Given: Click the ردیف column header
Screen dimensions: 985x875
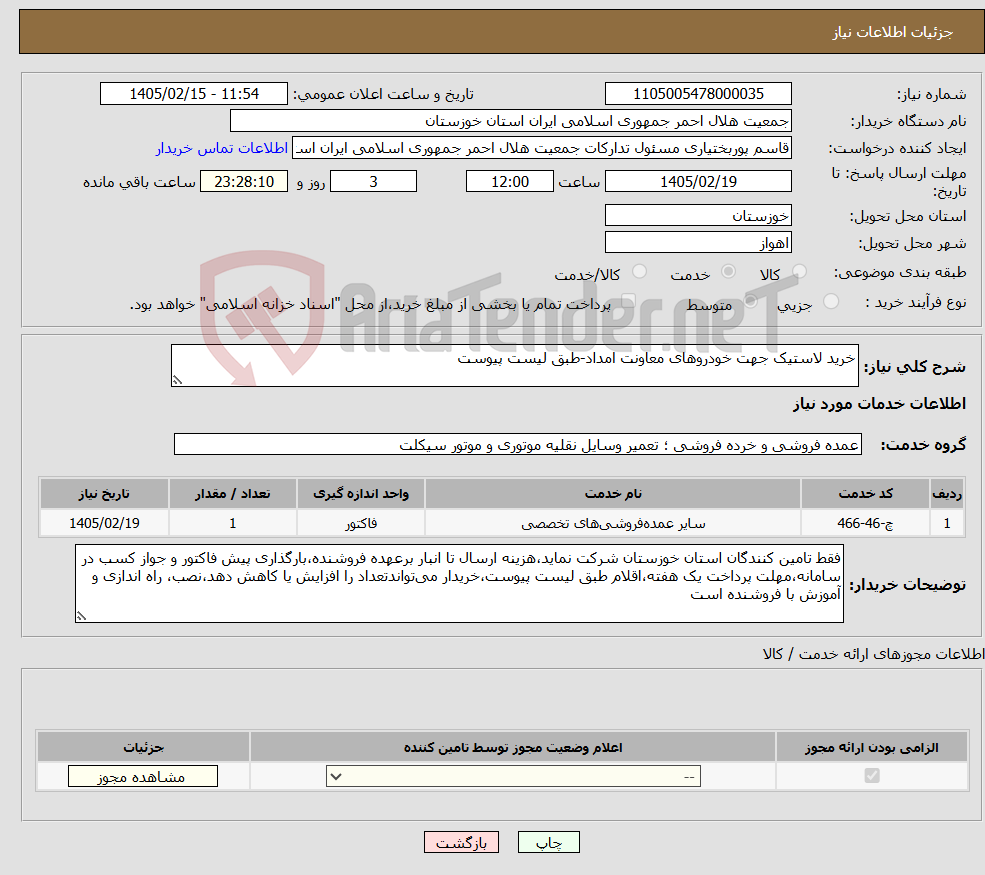Looking at the screenshot, I should (947, 494).
